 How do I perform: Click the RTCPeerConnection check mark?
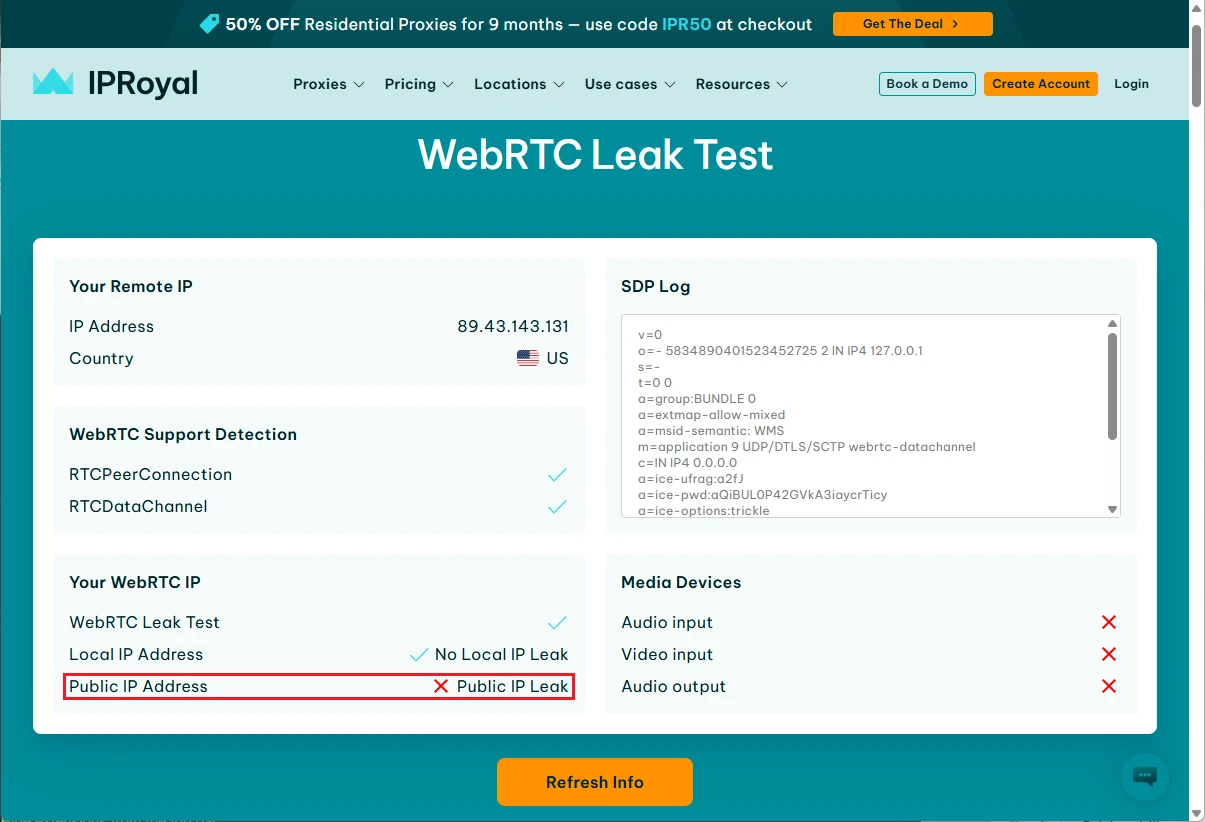tap(557, 475)
